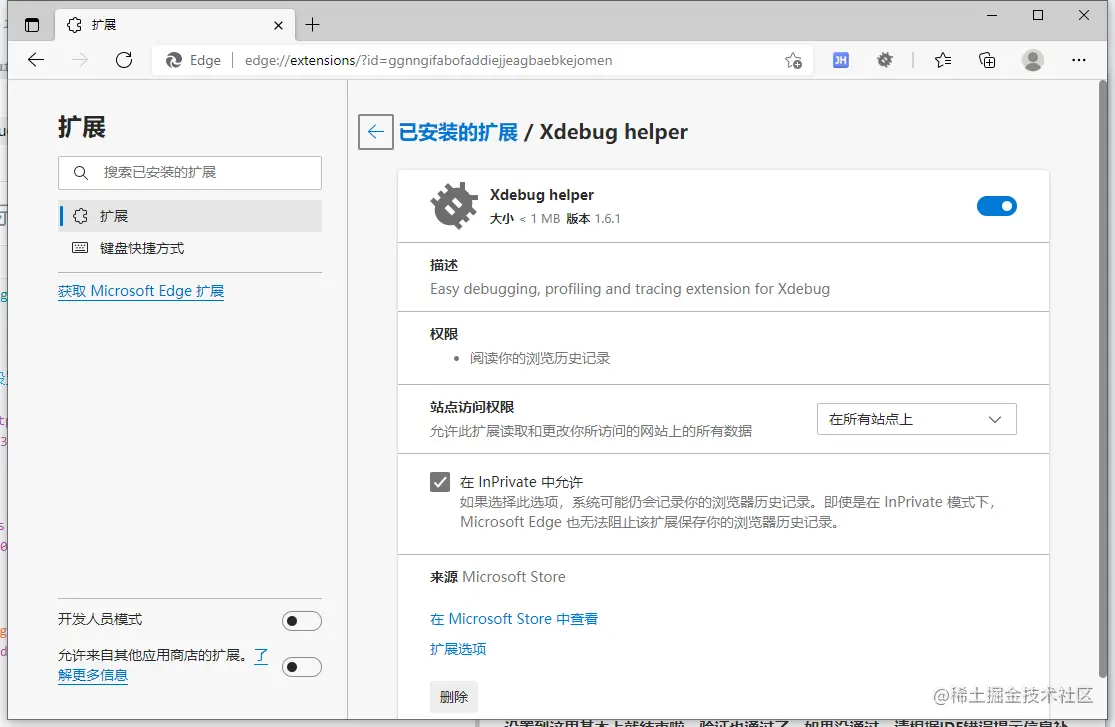The image size is (1115, 727).
Task: Click the search installed extensions field
Action: tap(190, 173)
